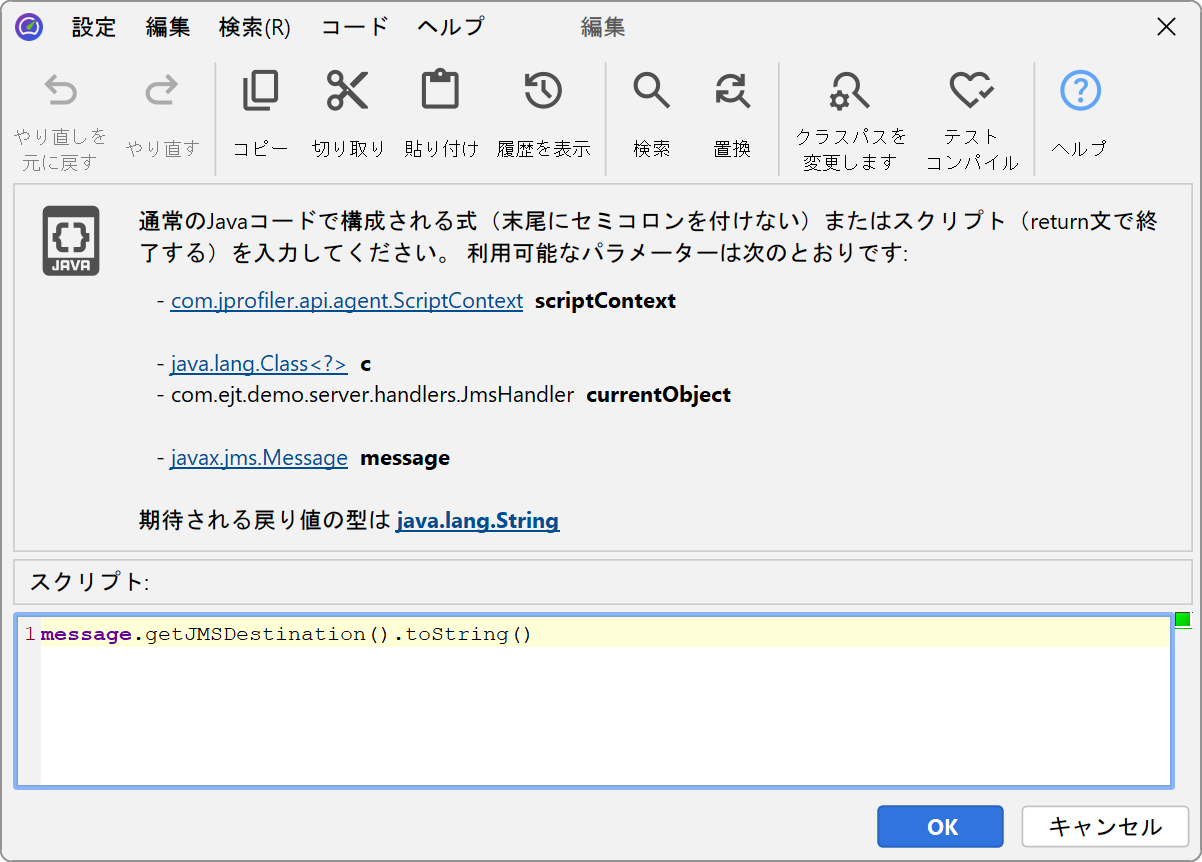Run テストコンパイル test compile
The width and height of the screenshot is (1202, 862).
pos(971,92)
